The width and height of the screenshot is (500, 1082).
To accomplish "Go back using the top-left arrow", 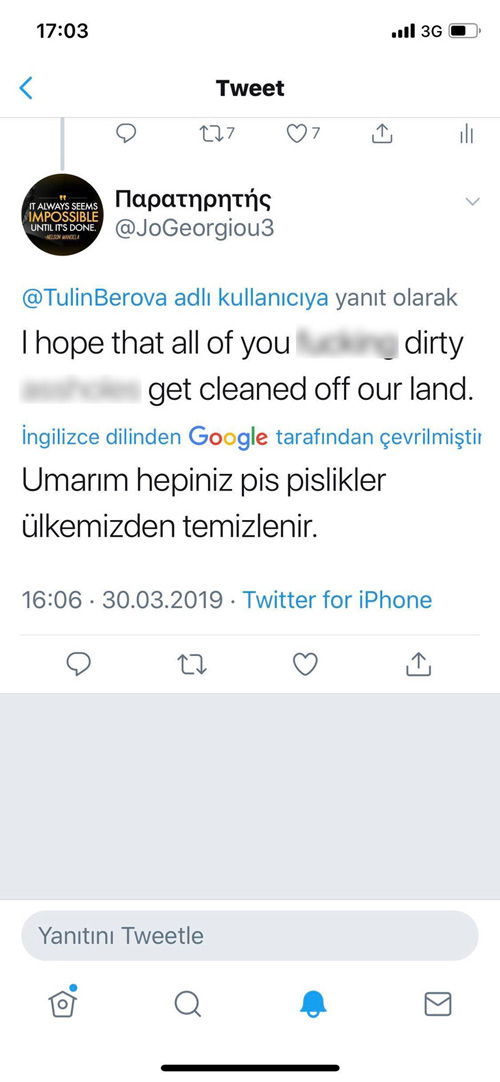I will pyautogui.click(x=26, y=88).
